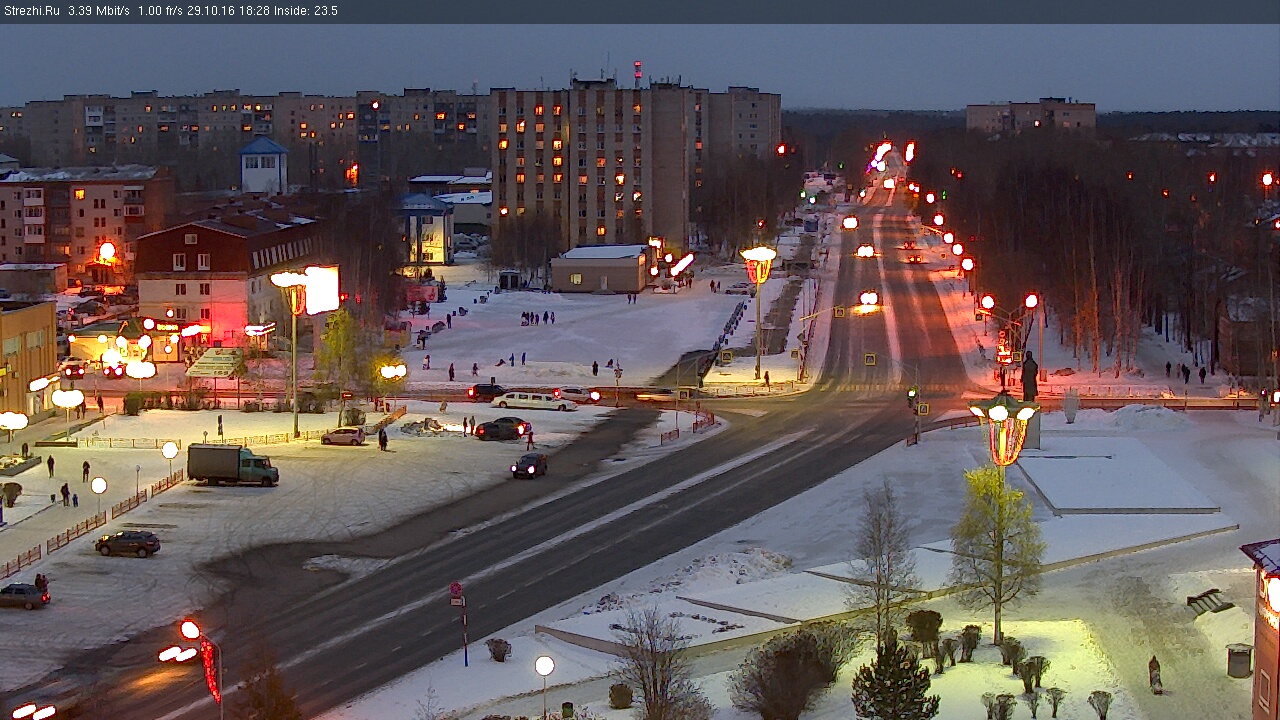Click the Strezhi.Ru label in the overlay bar
The image size is (1280, 720).
point(31,11)
